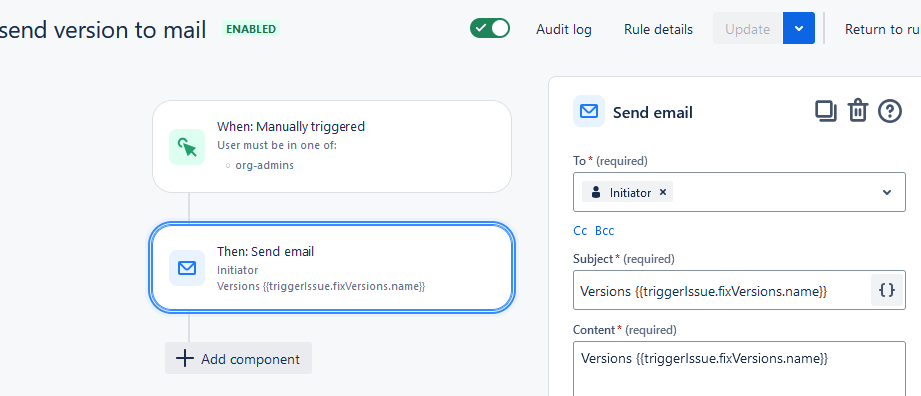Click the envelope icon beside Send email heading

589,111
